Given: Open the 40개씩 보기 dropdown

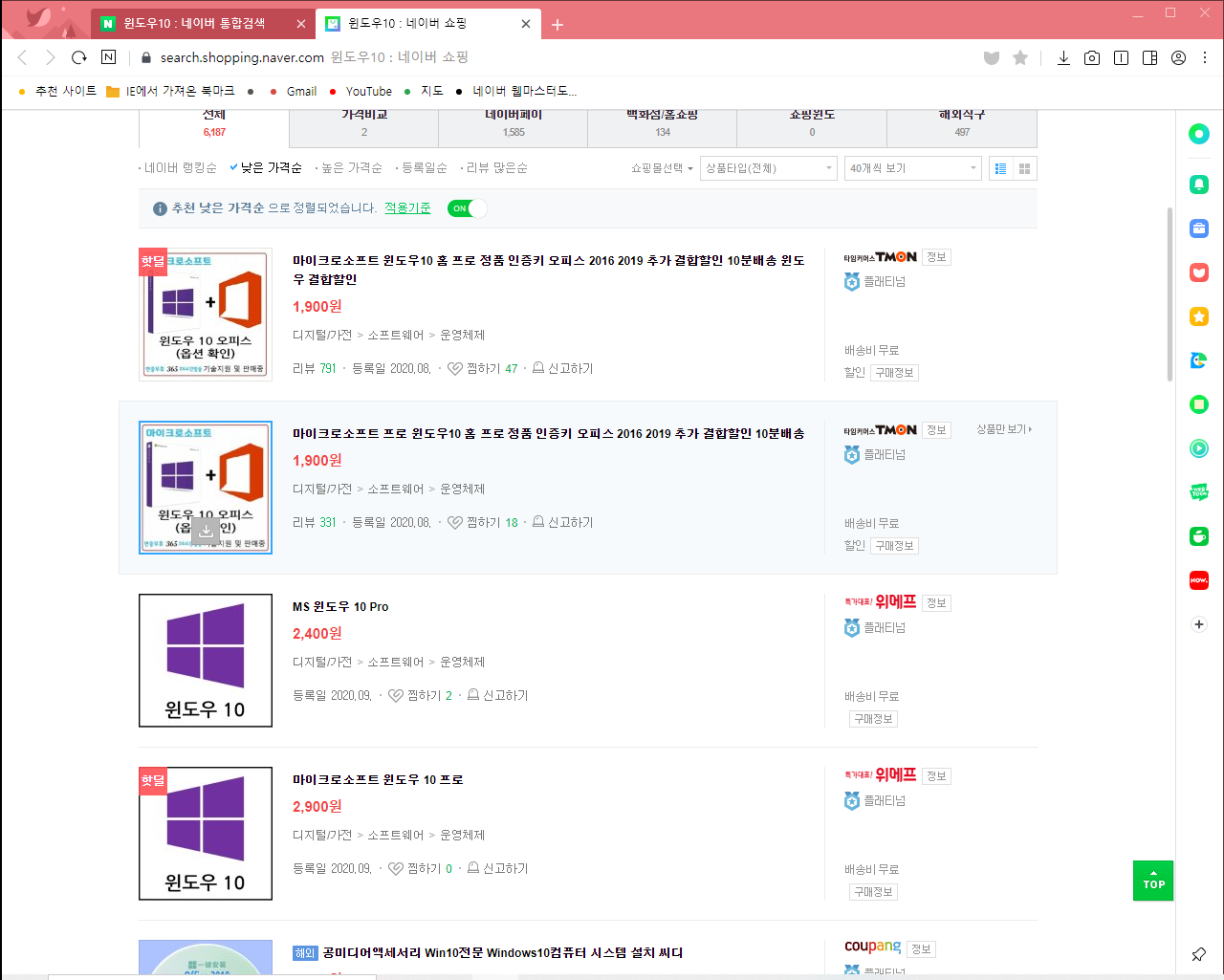Looking at the screenshot, I should [x=913, y=168].
